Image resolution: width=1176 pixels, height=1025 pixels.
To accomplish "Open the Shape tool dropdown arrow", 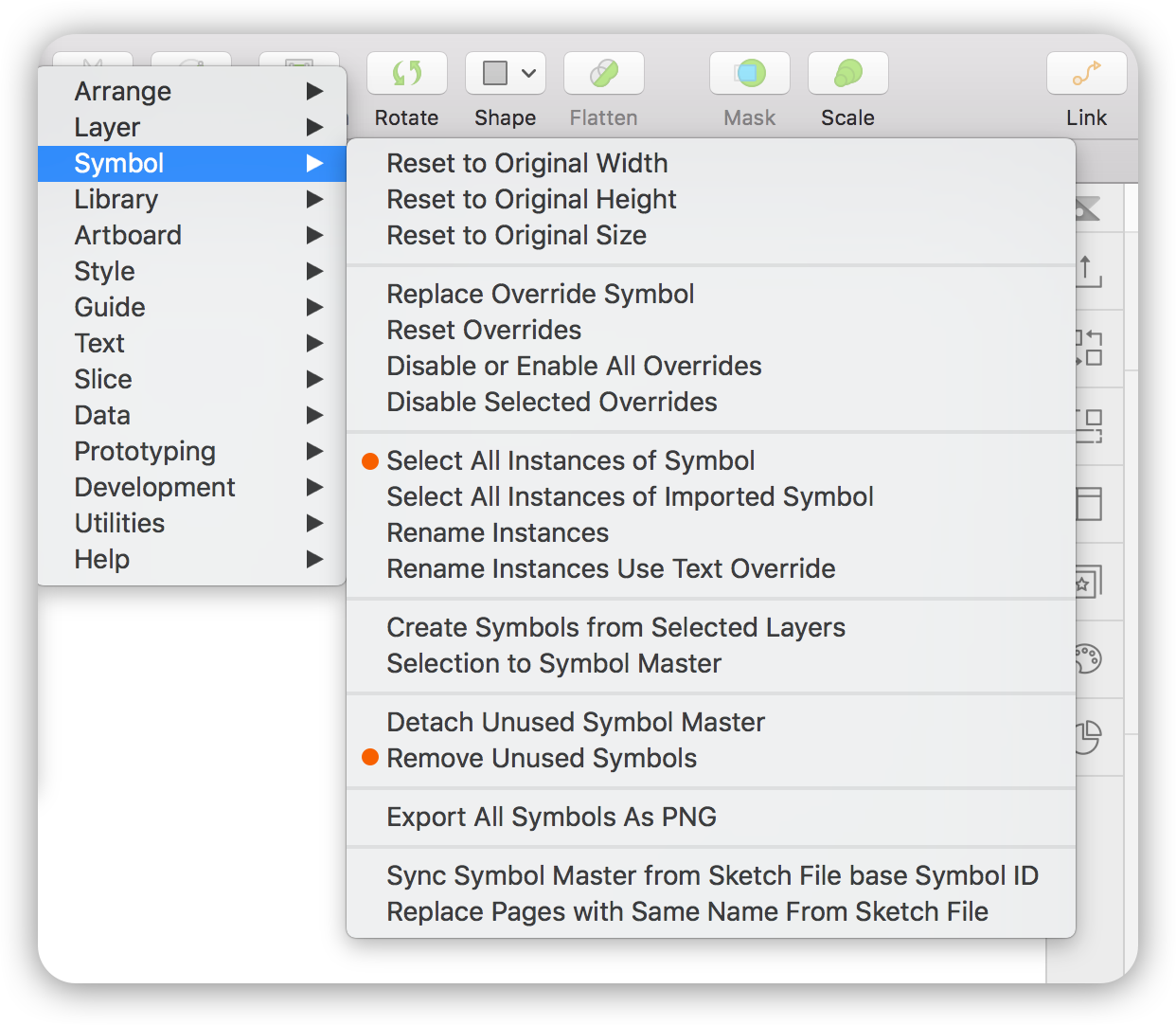I will 529,73.
